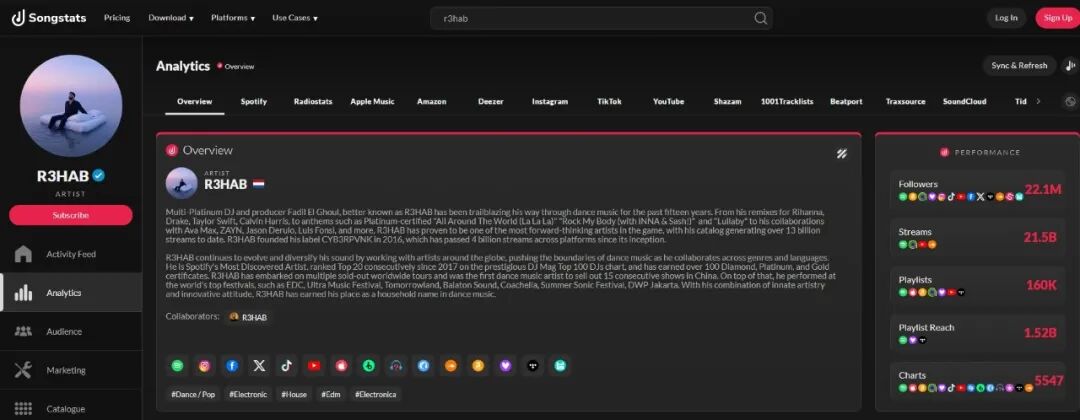Switch to the Apple Music tab
Screen dimensions: 1080x420
(372, 101)
